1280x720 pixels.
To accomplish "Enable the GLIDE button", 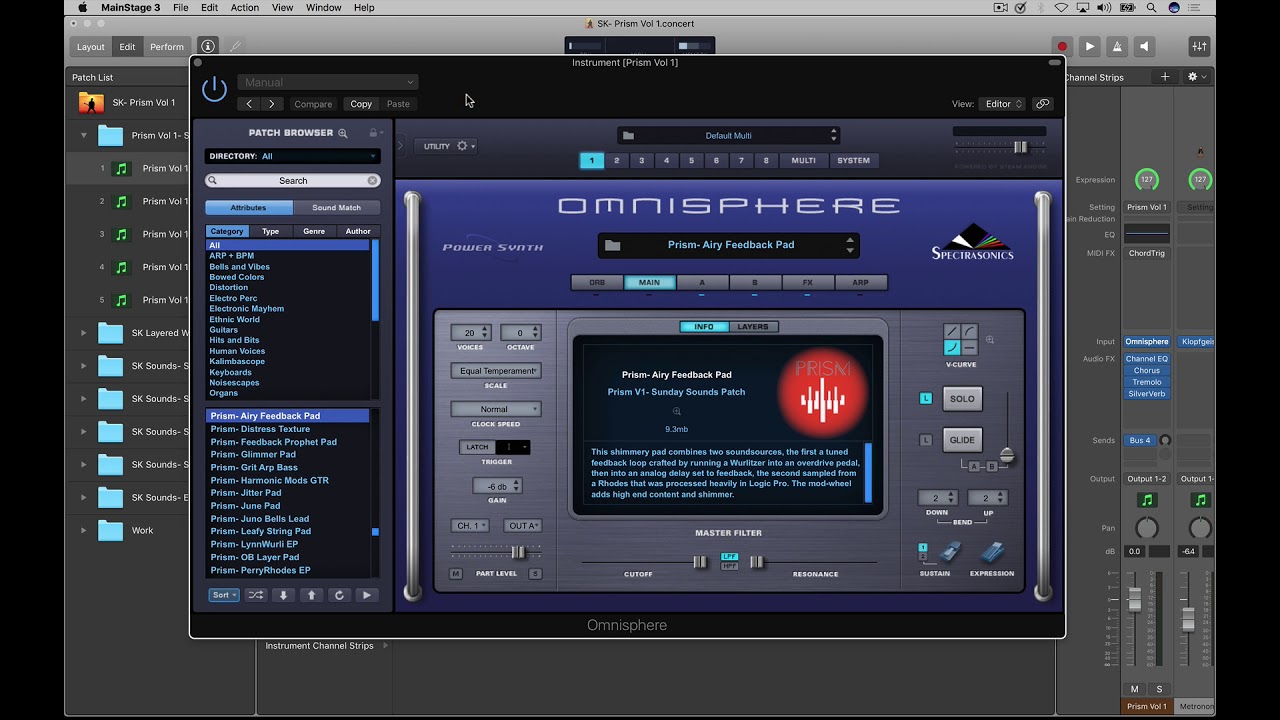I will click(x=962, y=440).
